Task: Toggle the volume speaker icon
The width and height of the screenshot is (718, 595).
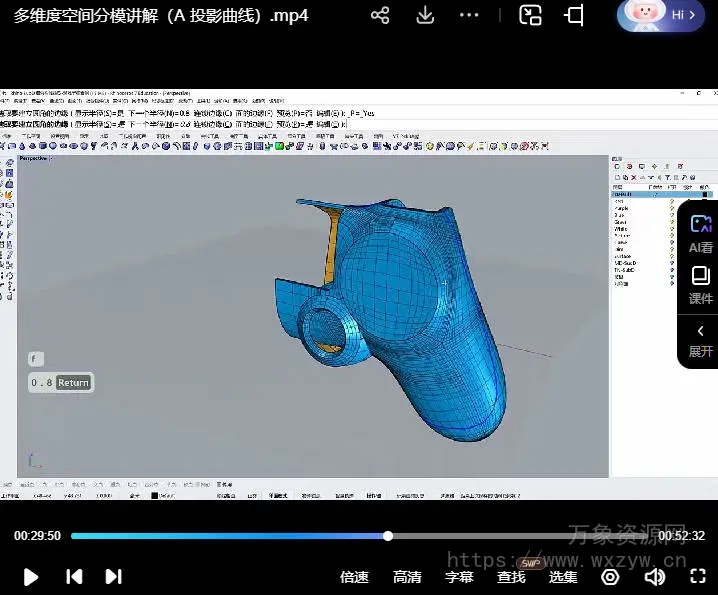Action: [655, 577]
